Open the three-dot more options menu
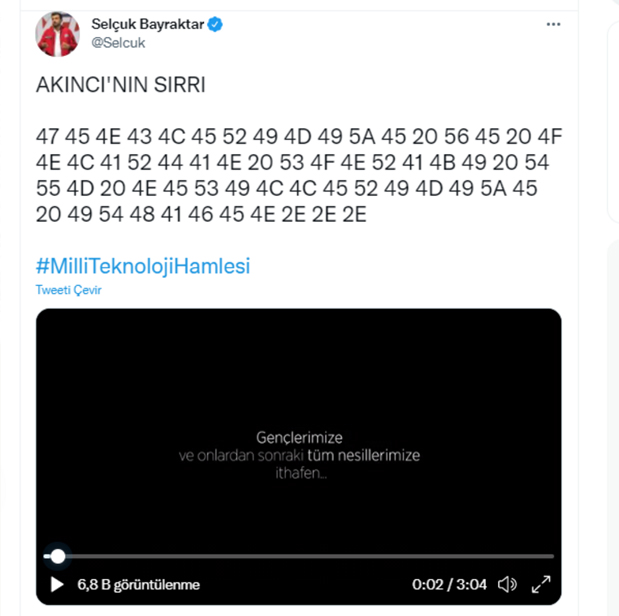The width and height of the screenshot is (619, 616). coord(554,24)
